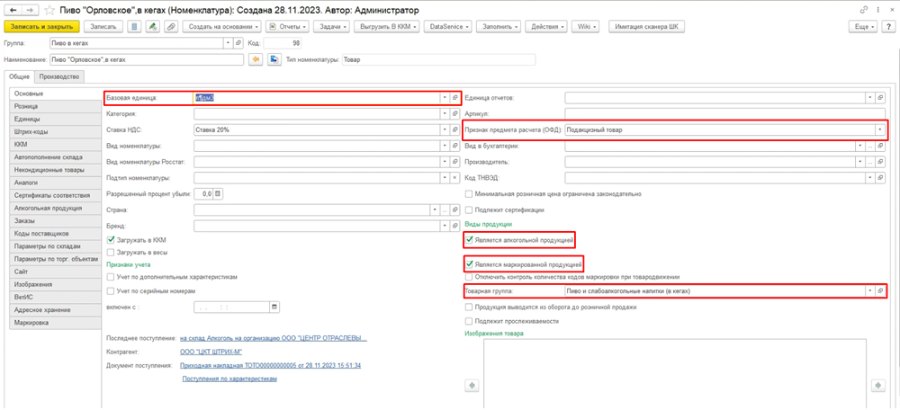Enable Учет по серийным номерам
The width and height of the screenshot is (900, 410).
[x=111, y=292]
